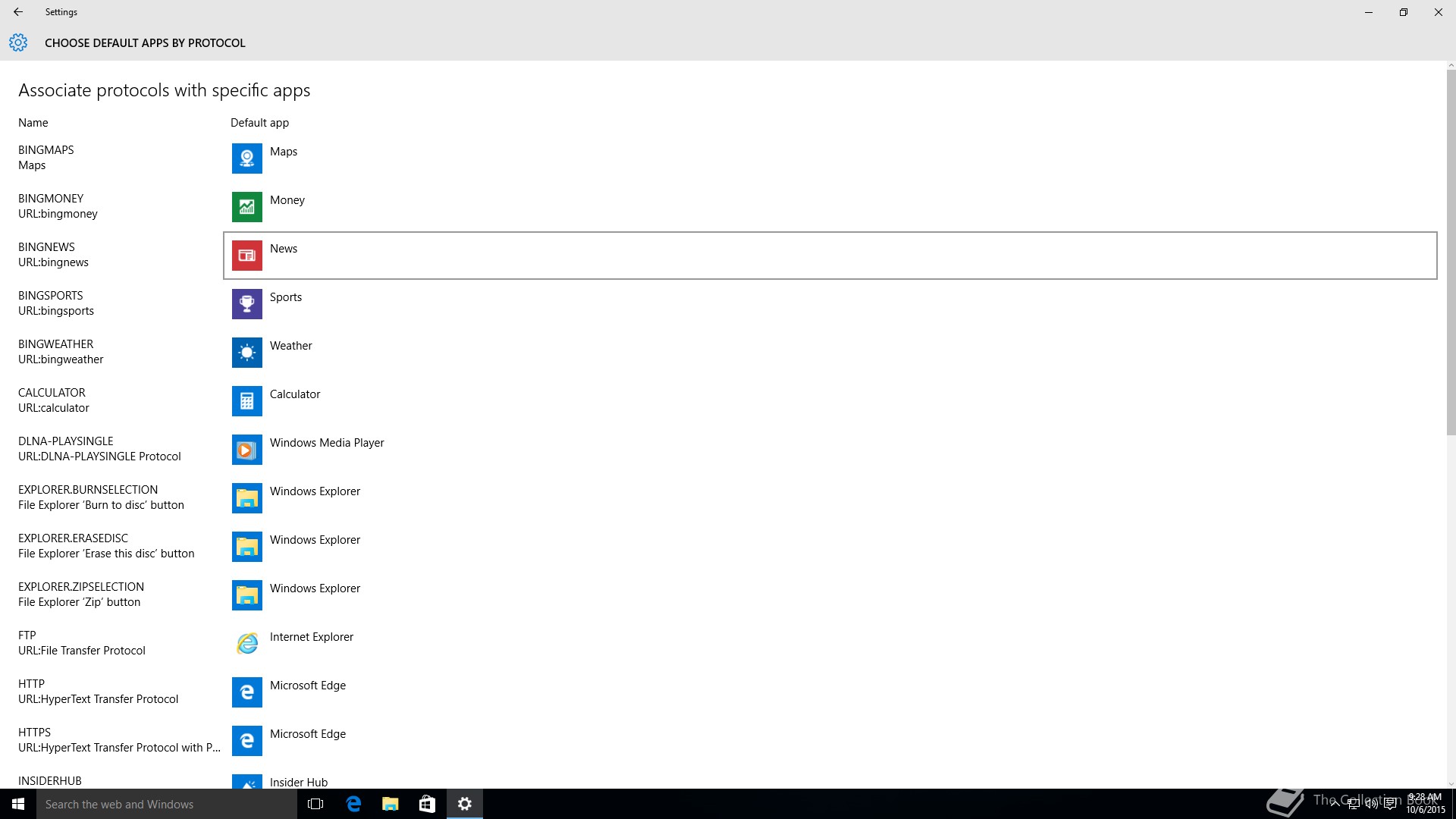The height and width of the screenshot is (819, 1456).
Task: Select the Insider Hub default label
Action: click(299, 782)
